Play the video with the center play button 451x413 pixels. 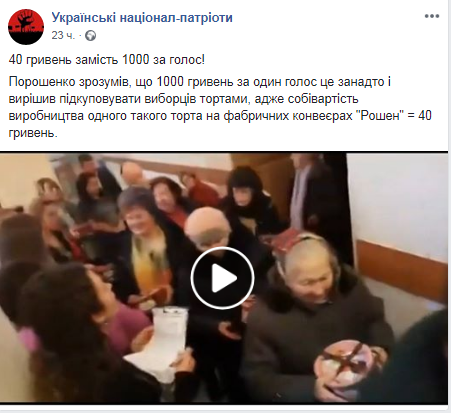pos(222,278)
